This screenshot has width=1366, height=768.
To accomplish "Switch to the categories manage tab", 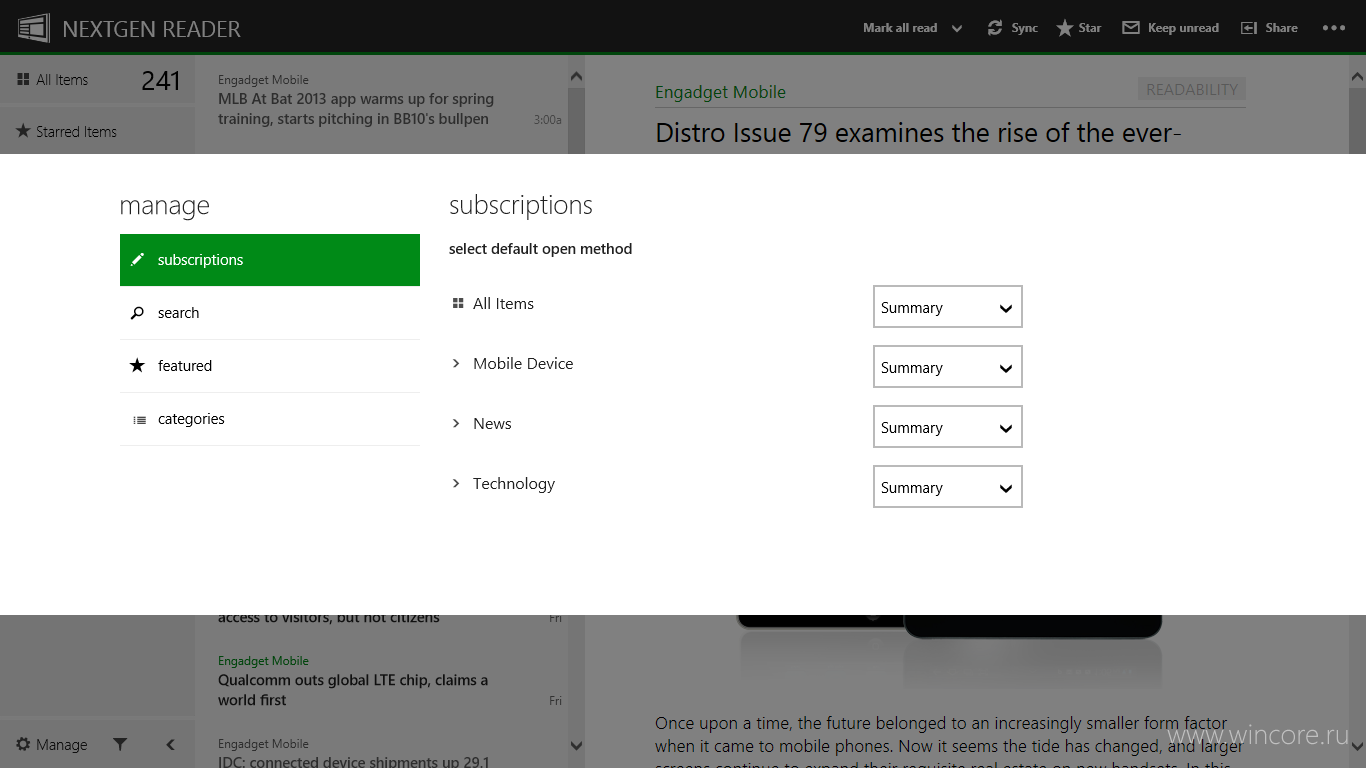I will tap(270, 419).
